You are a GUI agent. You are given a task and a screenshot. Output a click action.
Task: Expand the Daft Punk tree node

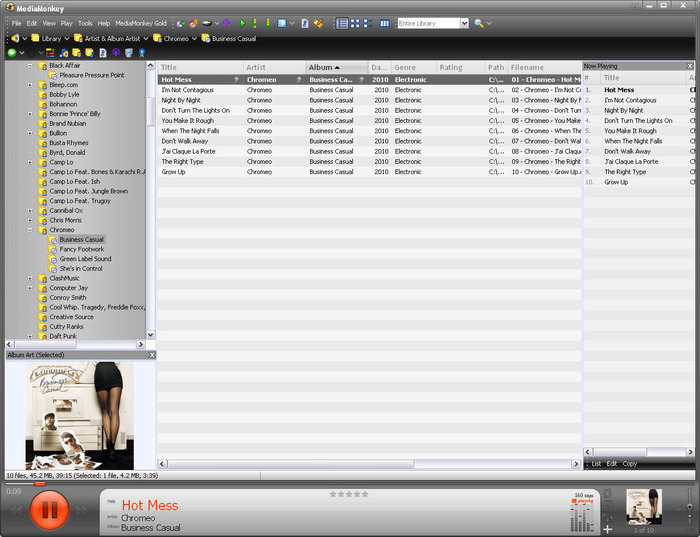(30, 336)
